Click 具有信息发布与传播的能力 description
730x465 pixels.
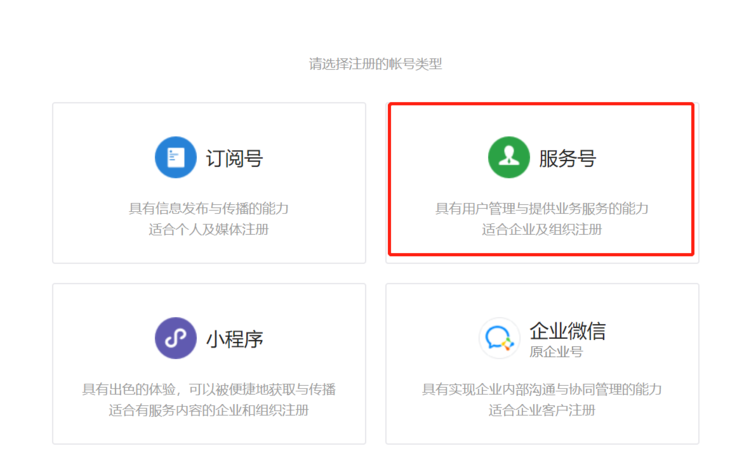pos(209,209)
